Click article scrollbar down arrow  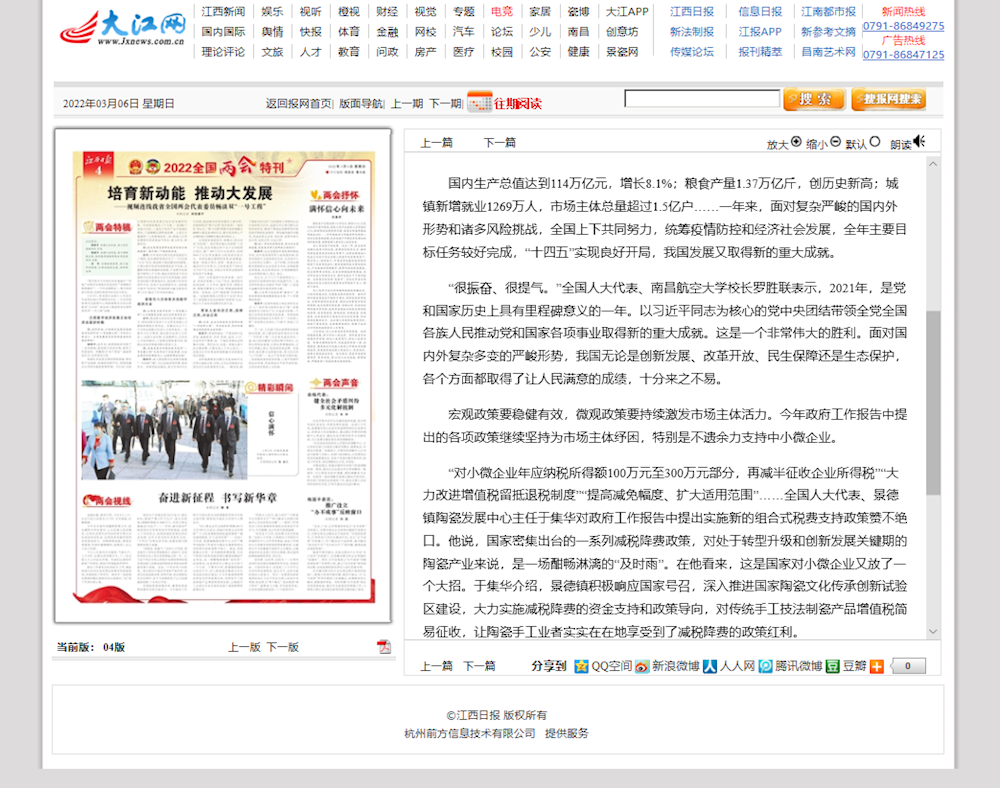pos(933,632)
